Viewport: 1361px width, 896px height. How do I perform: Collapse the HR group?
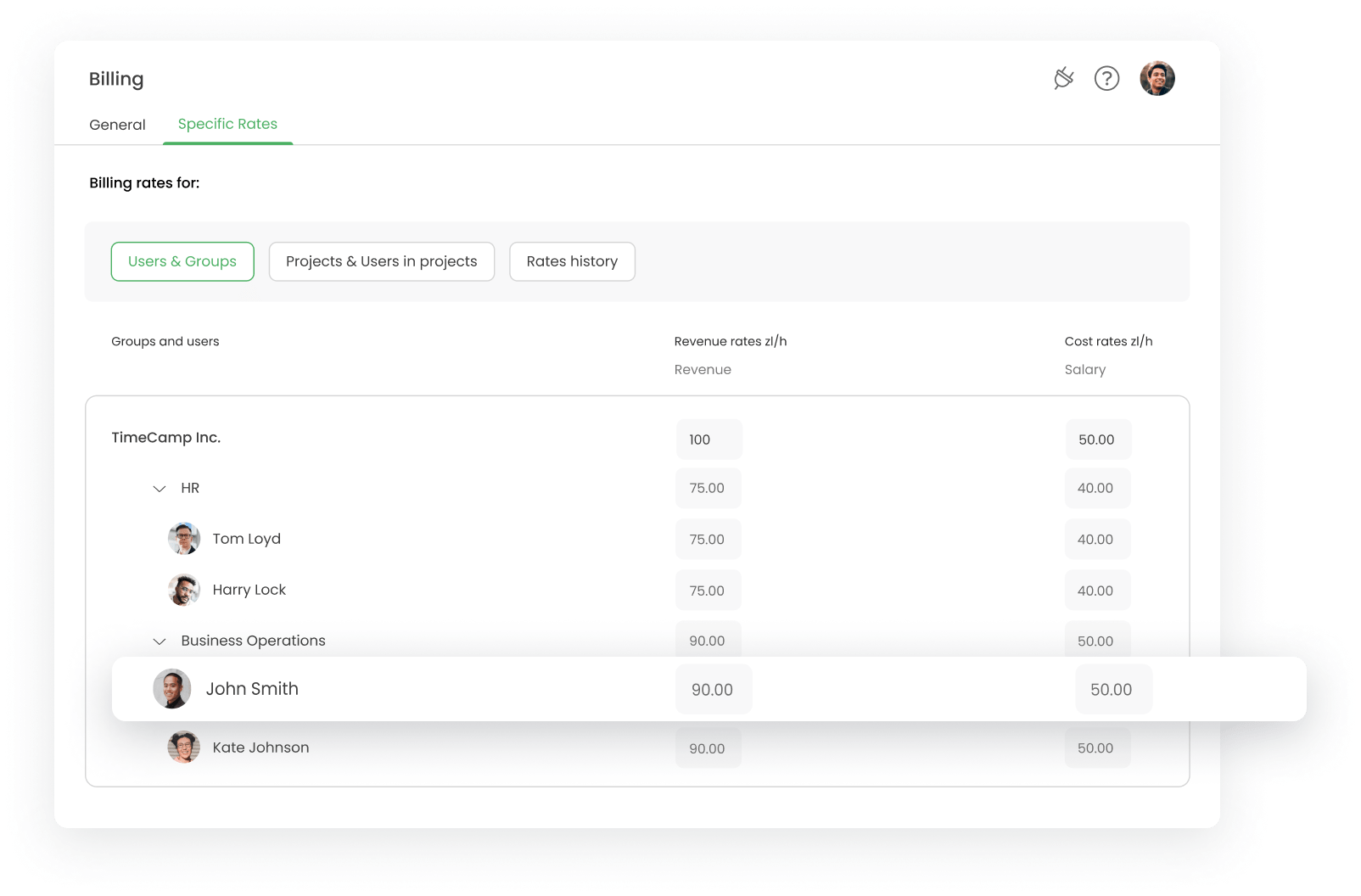pyautogui.click(x=159, y=489)
